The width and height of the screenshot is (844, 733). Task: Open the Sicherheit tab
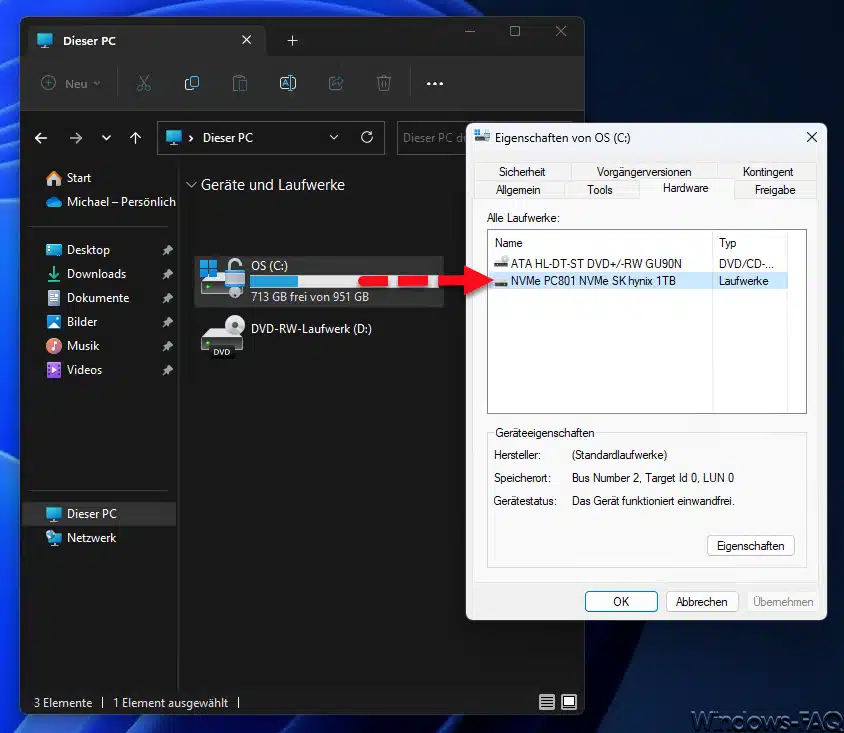[522, 172]
